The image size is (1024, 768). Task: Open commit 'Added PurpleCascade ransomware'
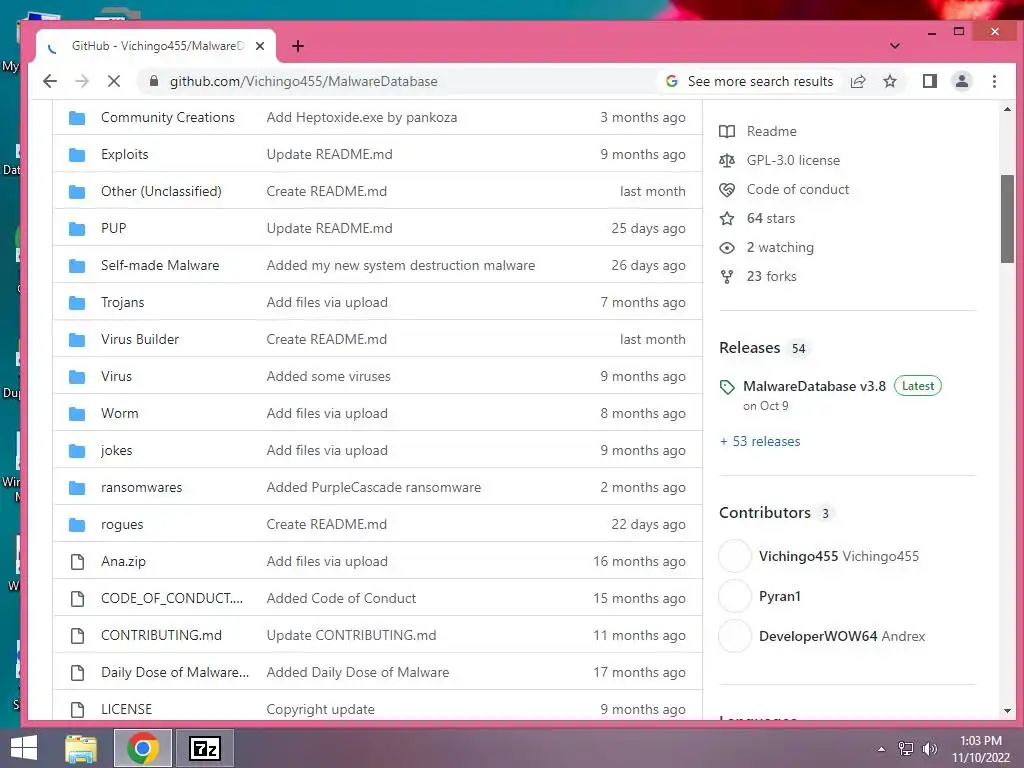click(374, 487)
